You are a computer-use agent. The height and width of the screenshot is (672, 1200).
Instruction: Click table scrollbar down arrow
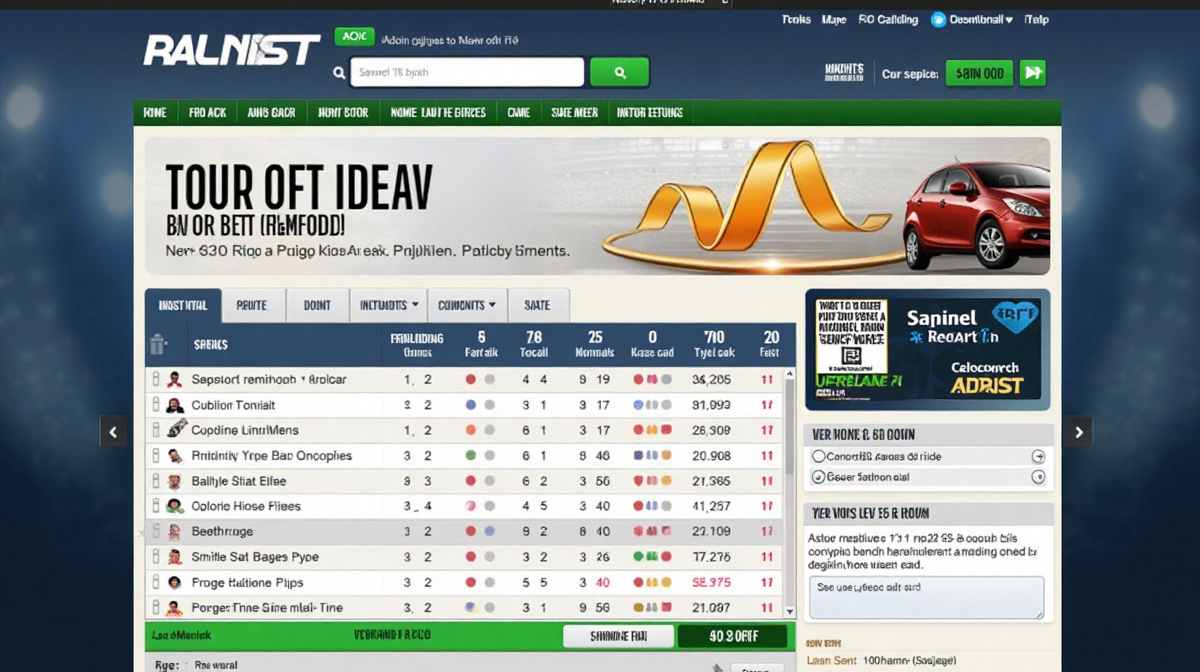click(x=790, y=610)
